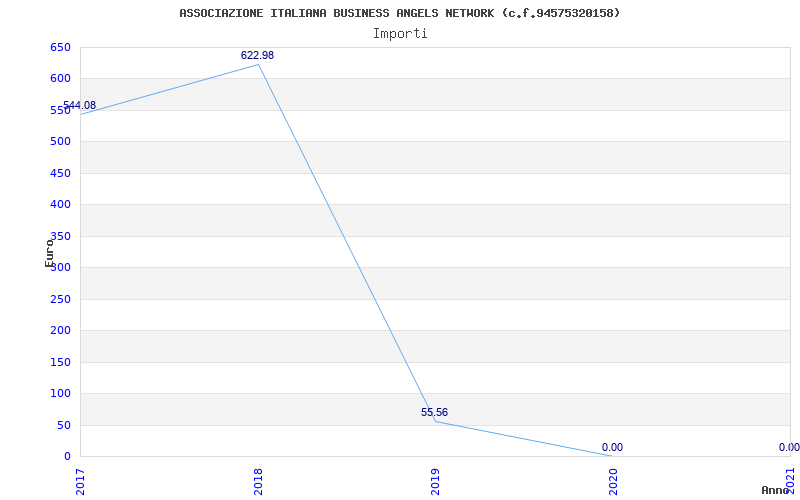Image resolution: width=800 pixels, height=500 pixels.
Task: Click the 450 y-axis tick label
Action: pos(60,173)
